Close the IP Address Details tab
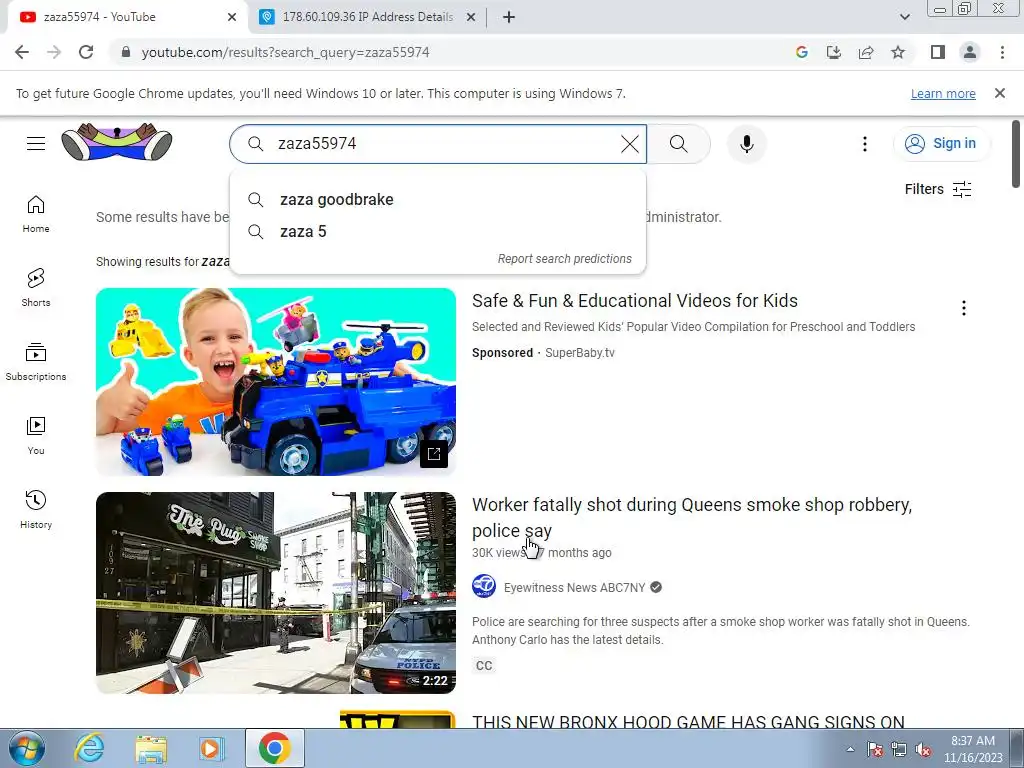Image resolution: width=1024 pixels, height=768 pixels. [x=471, y=18]
